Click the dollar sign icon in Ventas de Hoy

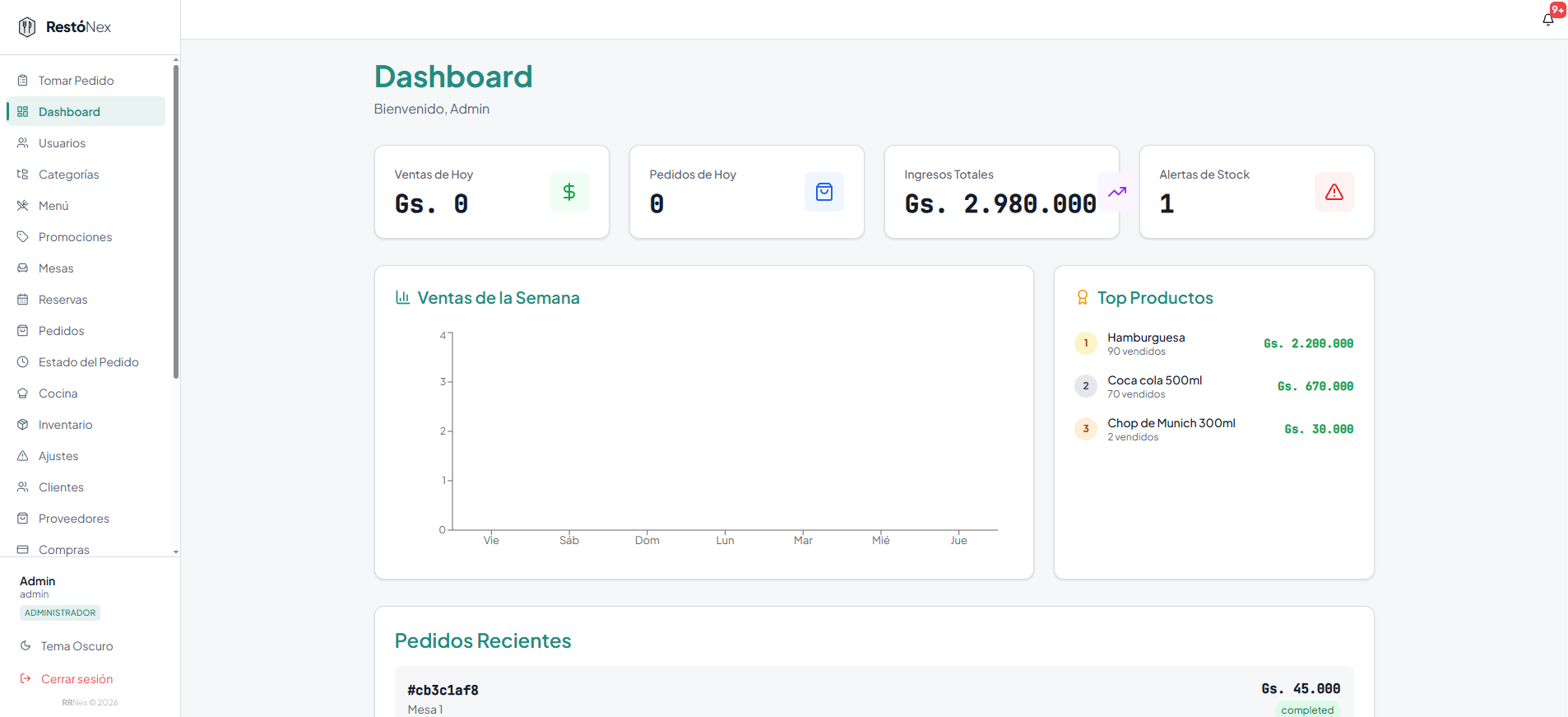(x=569, y=192)
